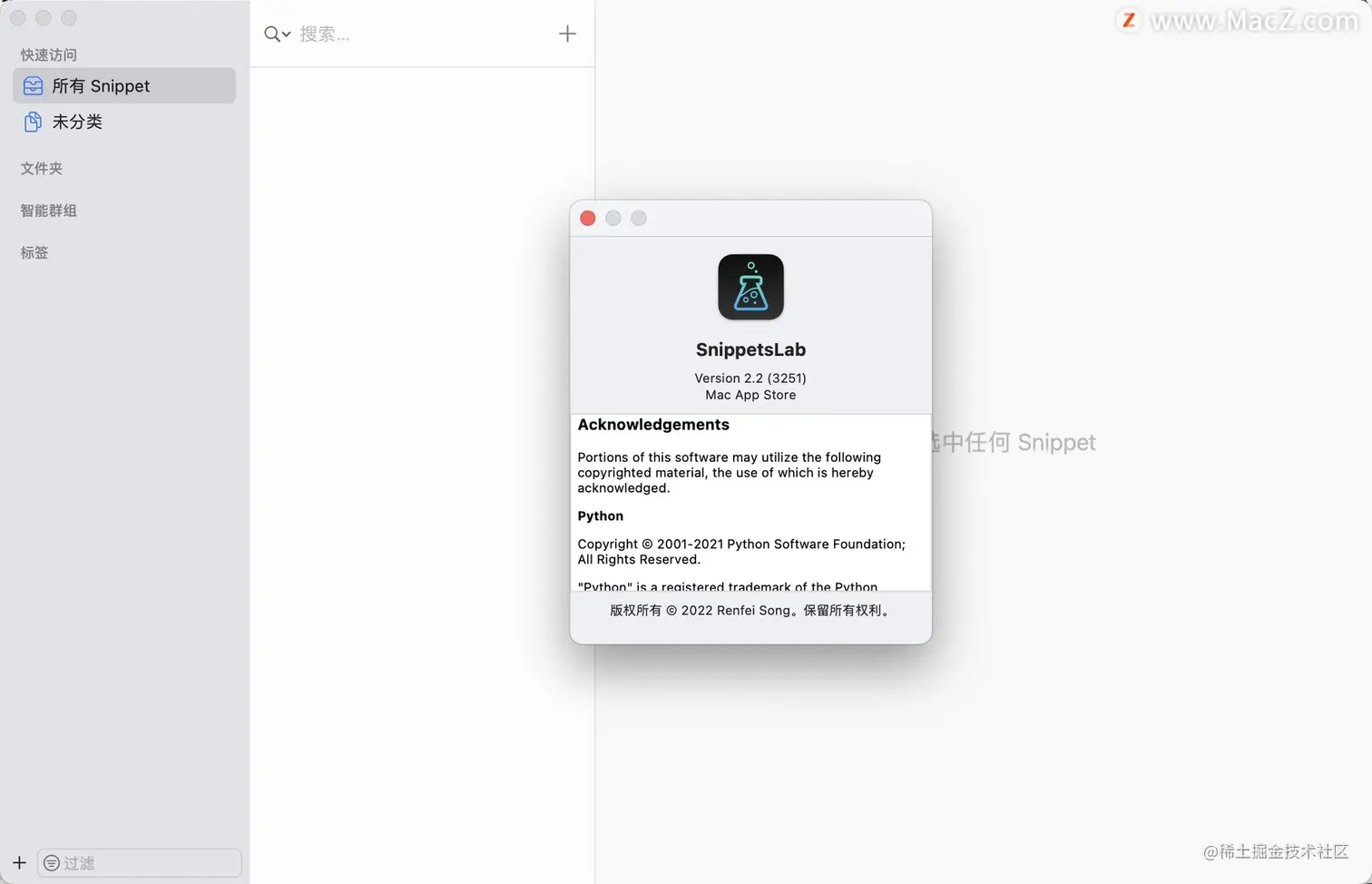Click the main window's gray close button

[18, 18]
